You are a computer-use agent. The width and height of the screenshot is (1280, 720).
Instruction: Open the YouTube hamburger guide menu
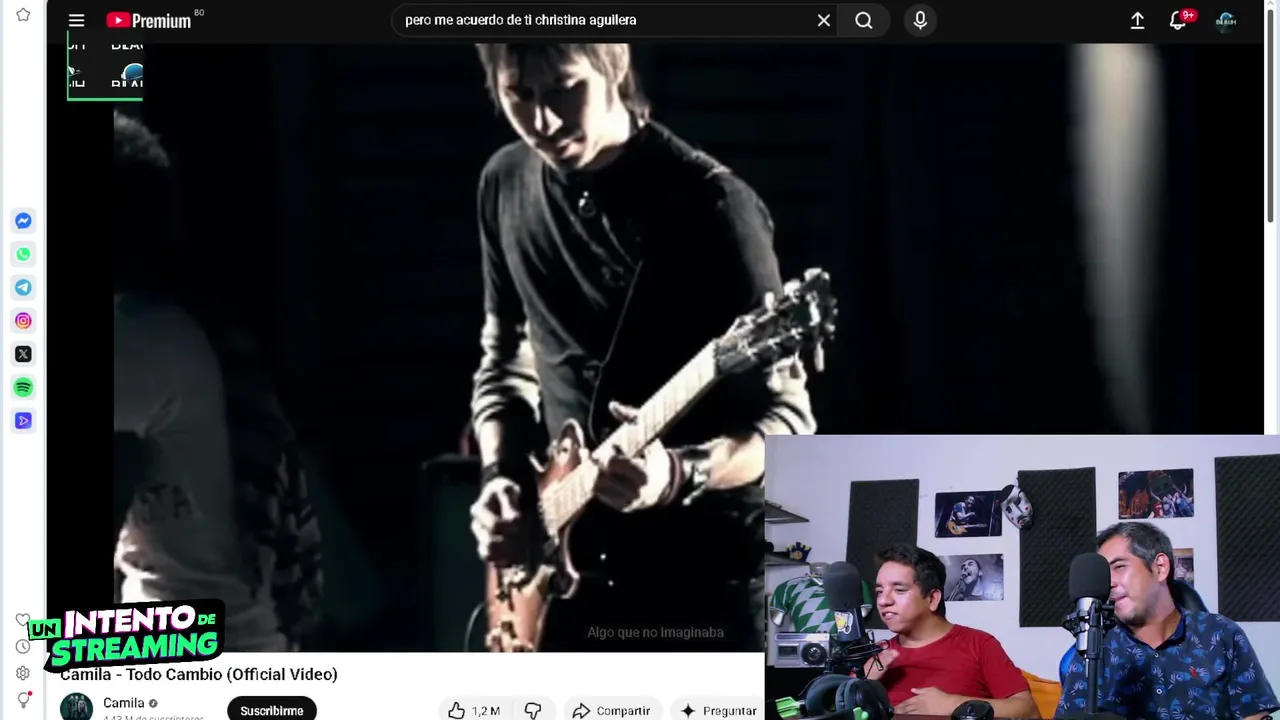[76, 20]
